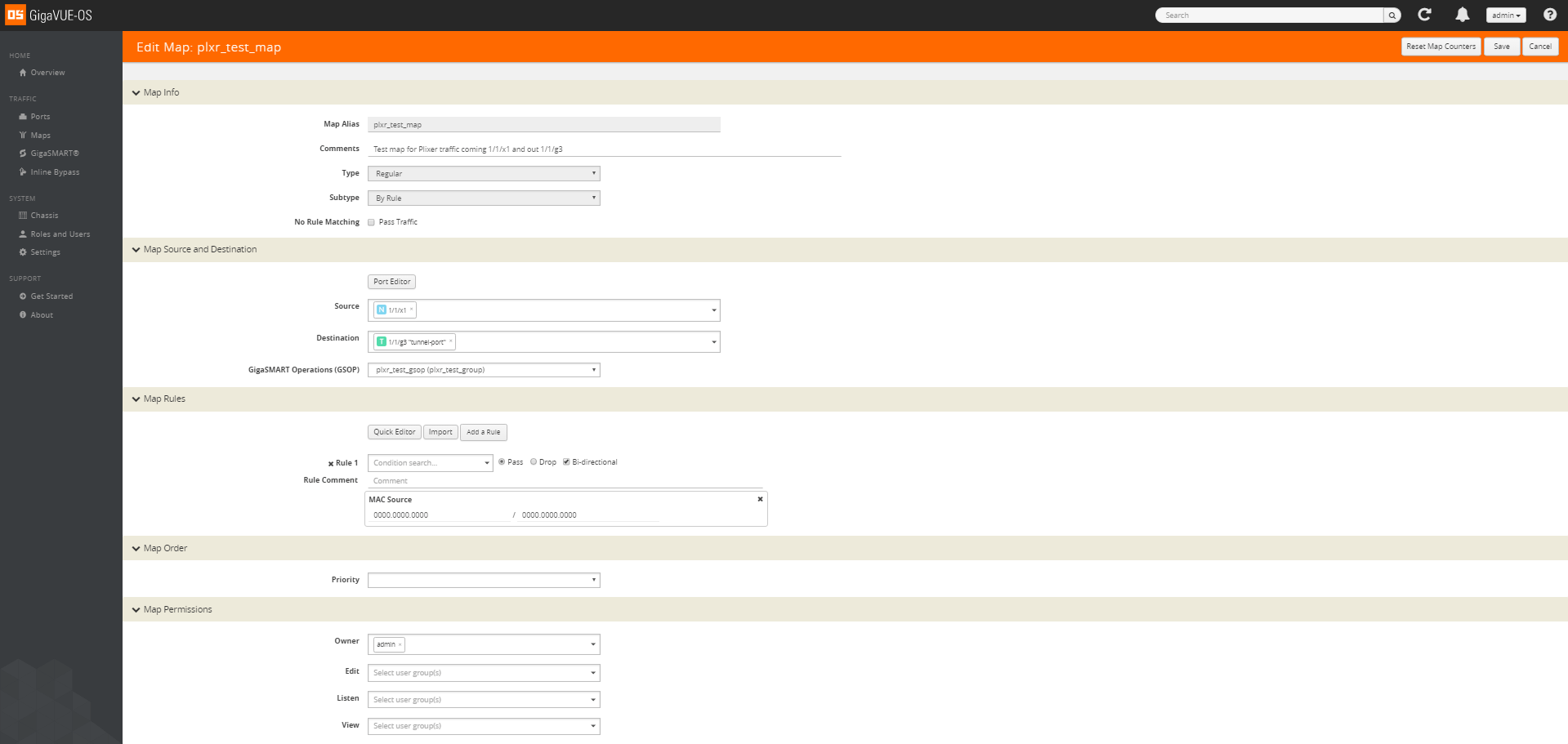Screen dimensions: 1568x744
Task: Click the Roles and Users icon
Action: coord(23,234)
